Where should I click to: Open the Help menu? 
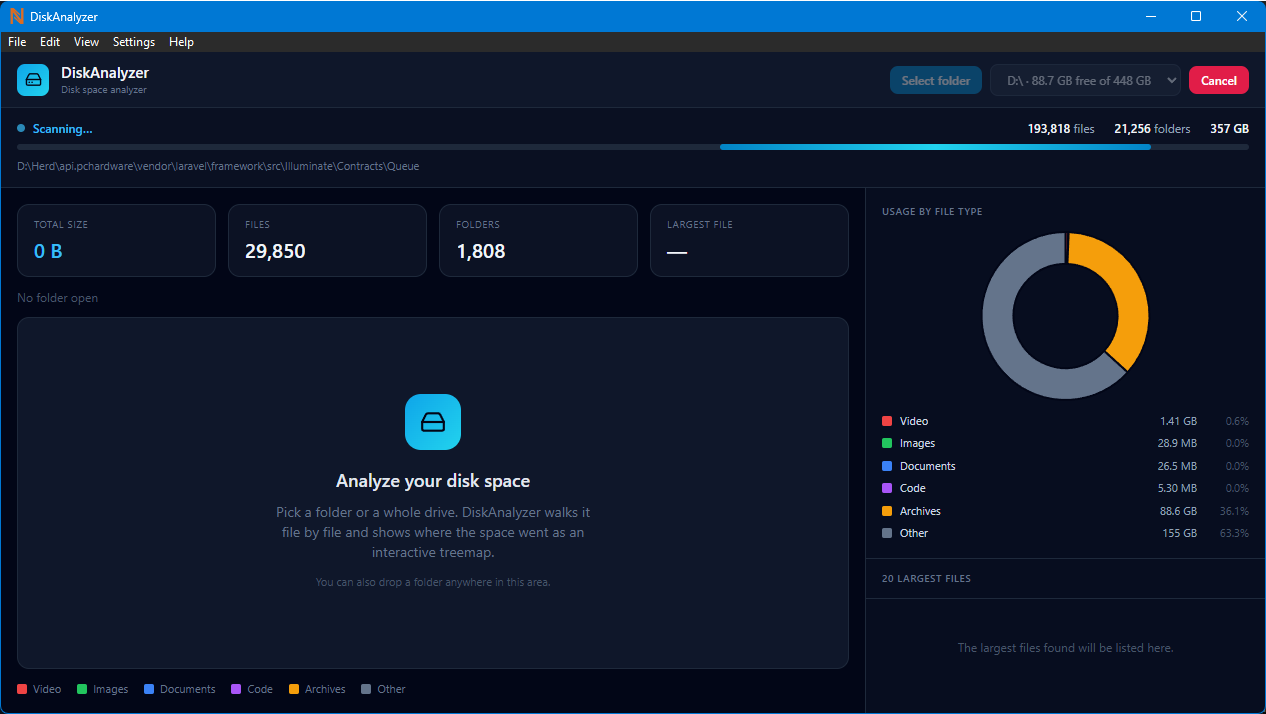pyautogui.click(x=181, y=42)
